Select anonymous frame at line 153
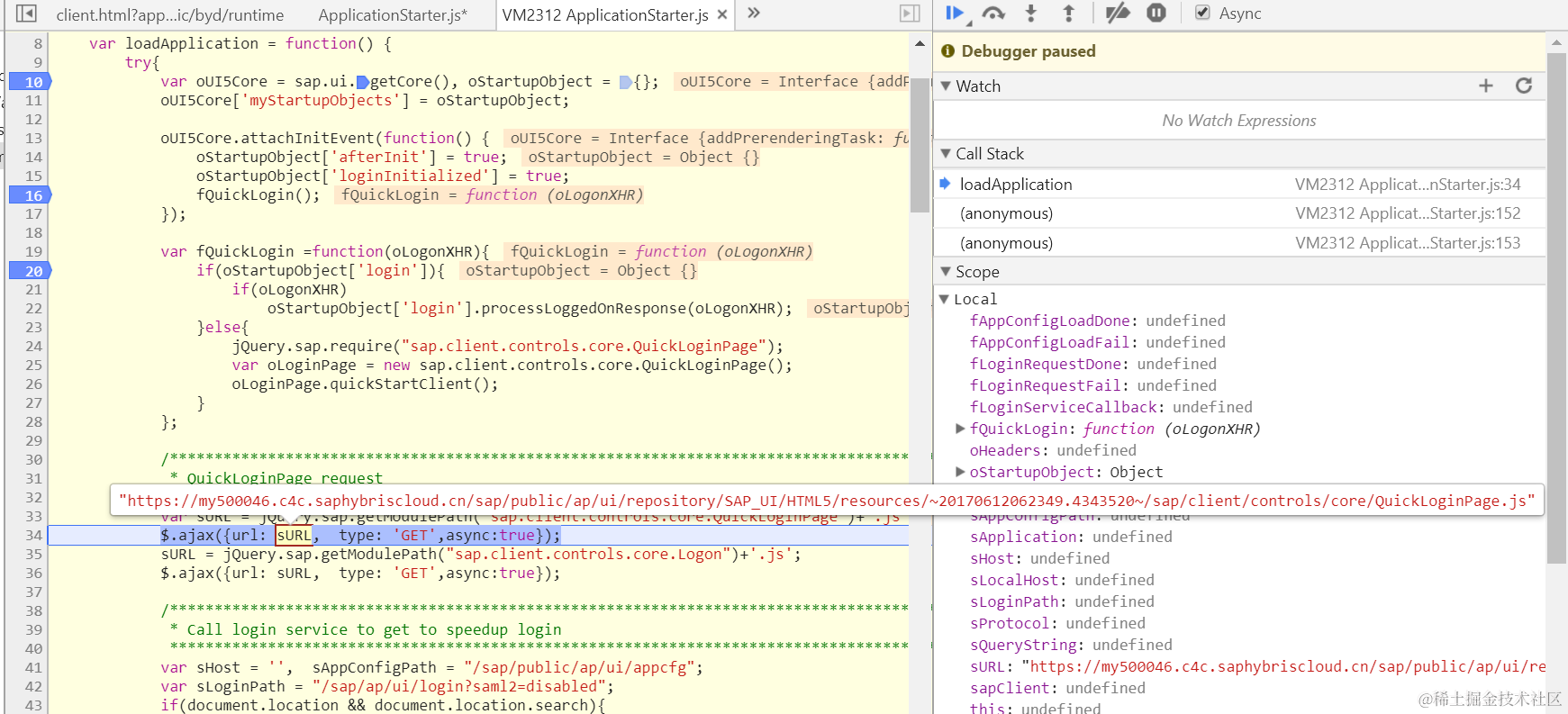This screenshot has width=1568, height=714. pos(1239,243)
